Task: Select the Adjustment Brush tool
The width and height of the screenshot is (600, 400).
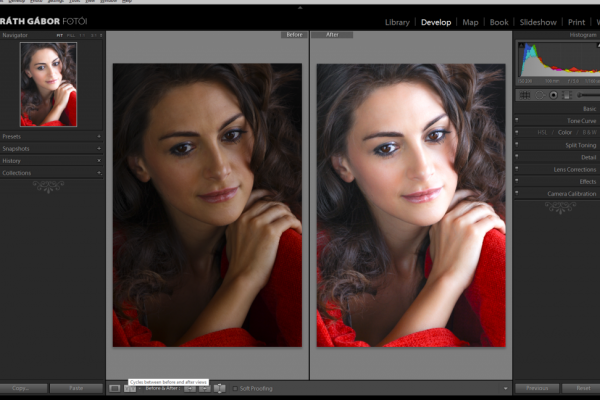Action: [x=589, y=95]
